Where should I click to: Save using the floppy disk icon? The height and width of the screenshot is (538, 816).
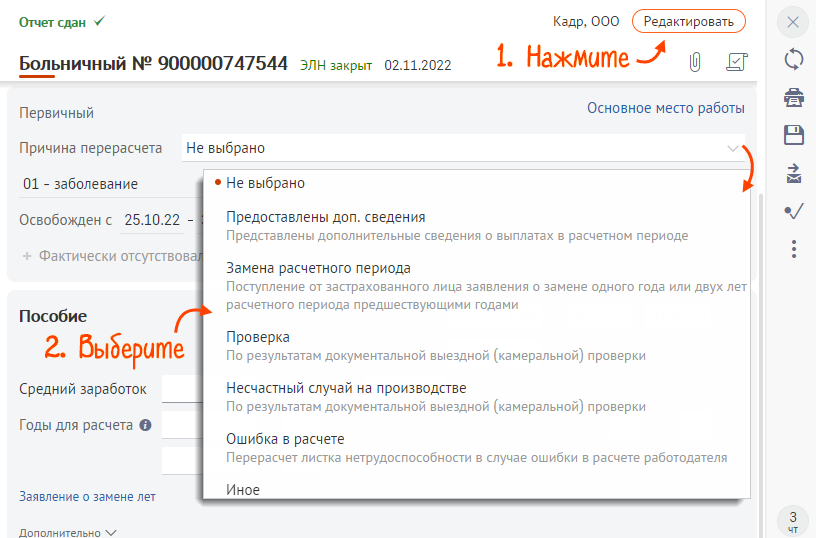pyautogui.click(x=794, y=135)
